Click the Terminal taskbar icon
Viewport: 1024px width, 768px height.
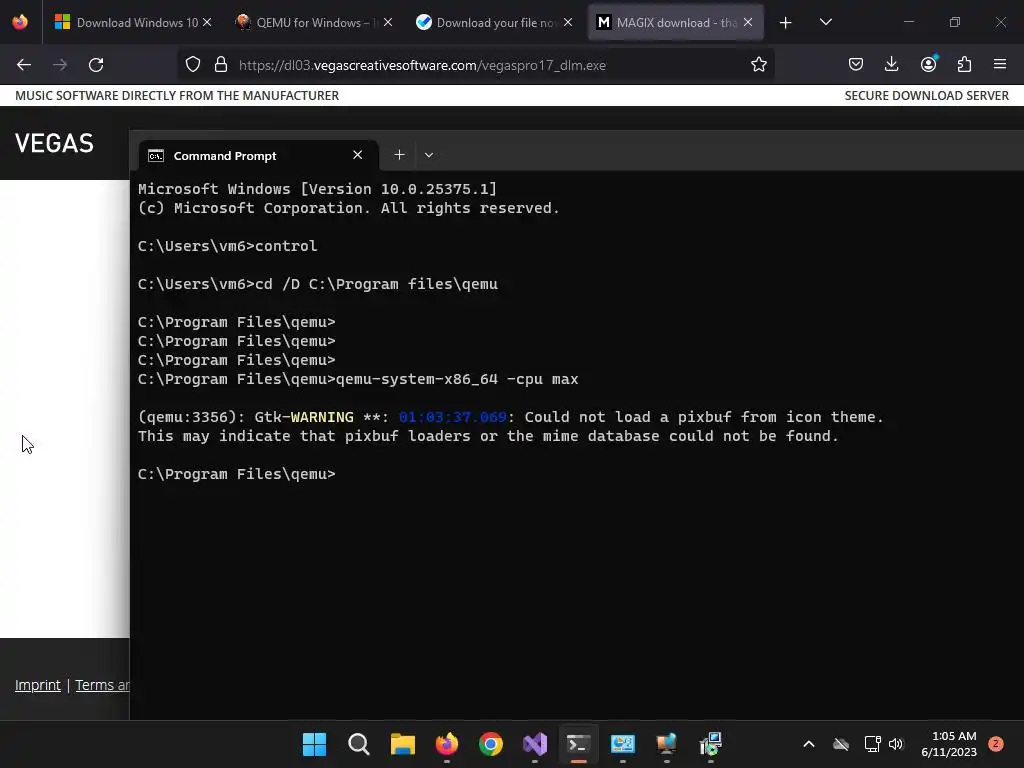click(579, 744)
